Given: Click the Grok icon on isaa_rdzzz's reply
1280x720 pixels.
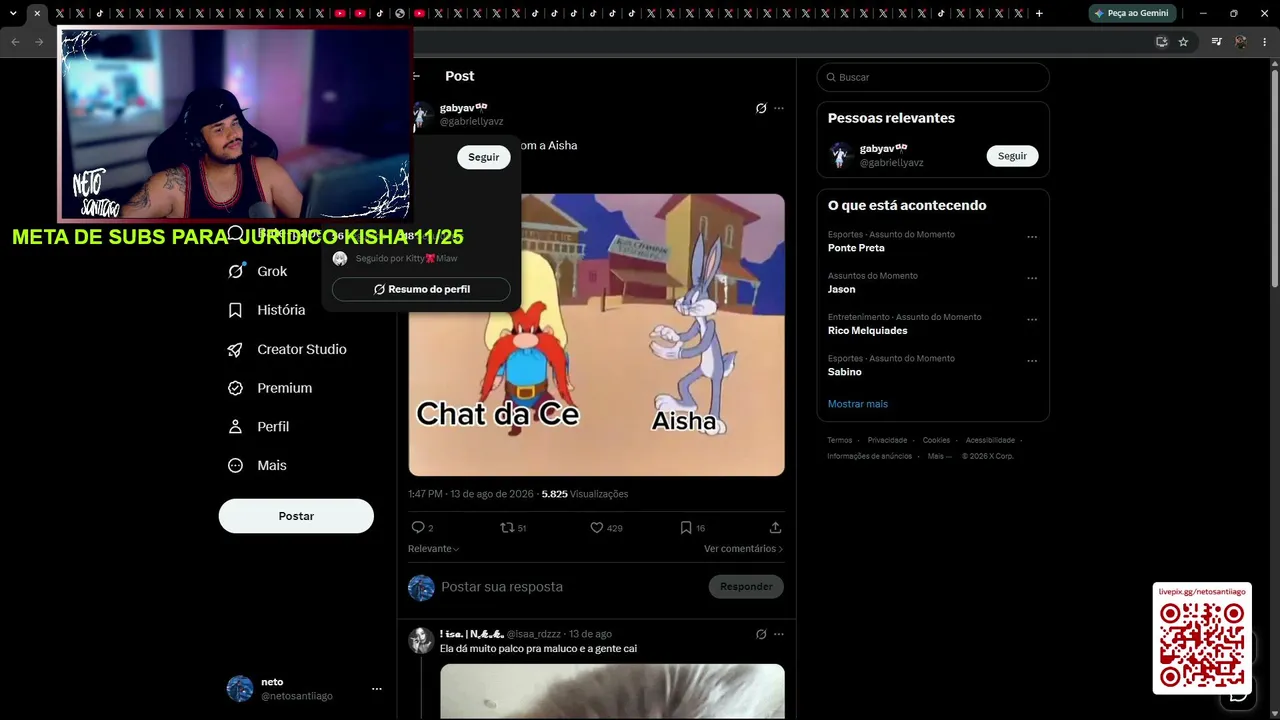Looking at the screenshot, I should click(x=761, y=634).
